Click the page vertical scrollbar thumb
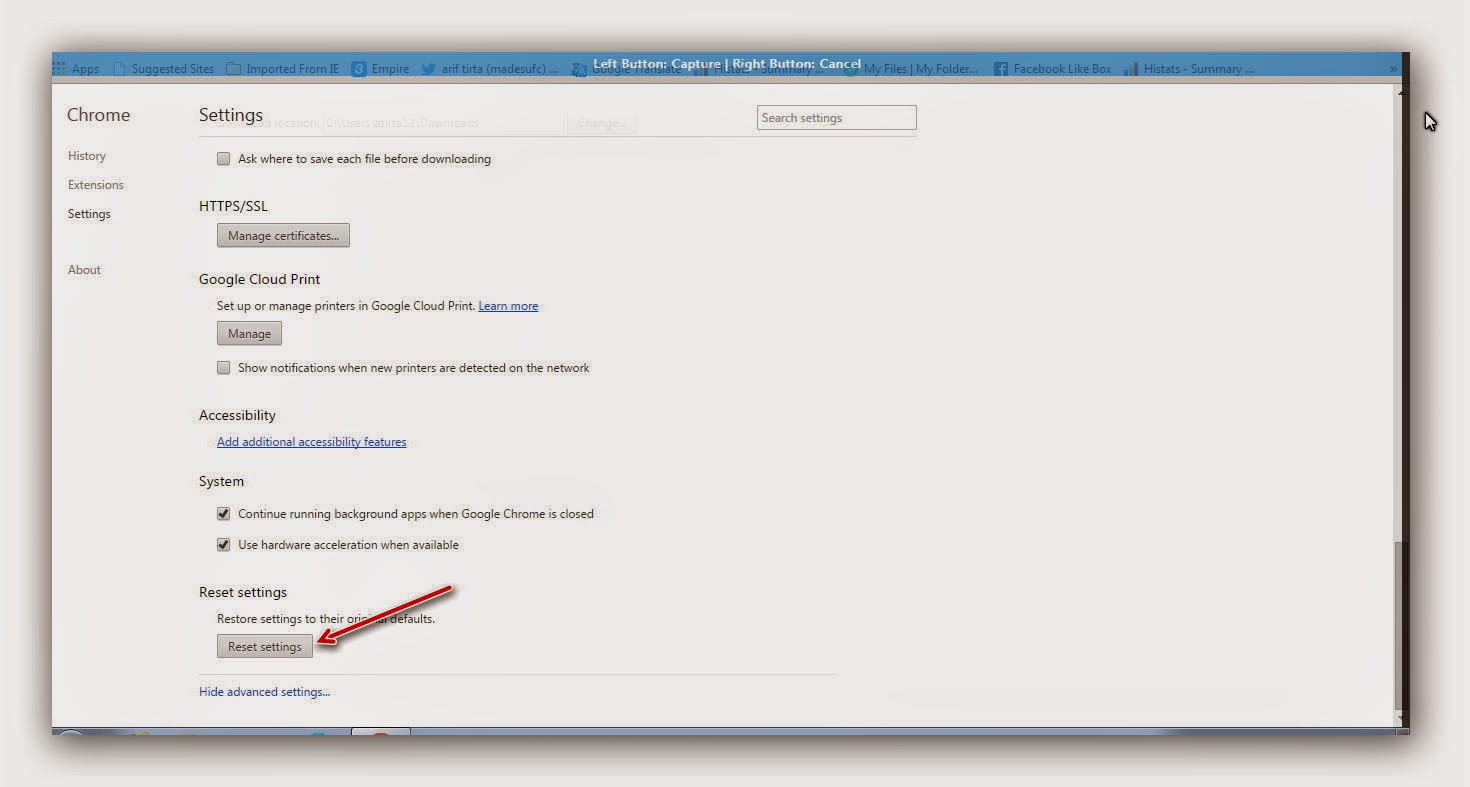This screenshot has height=787, width=1470. point(1399,625)
